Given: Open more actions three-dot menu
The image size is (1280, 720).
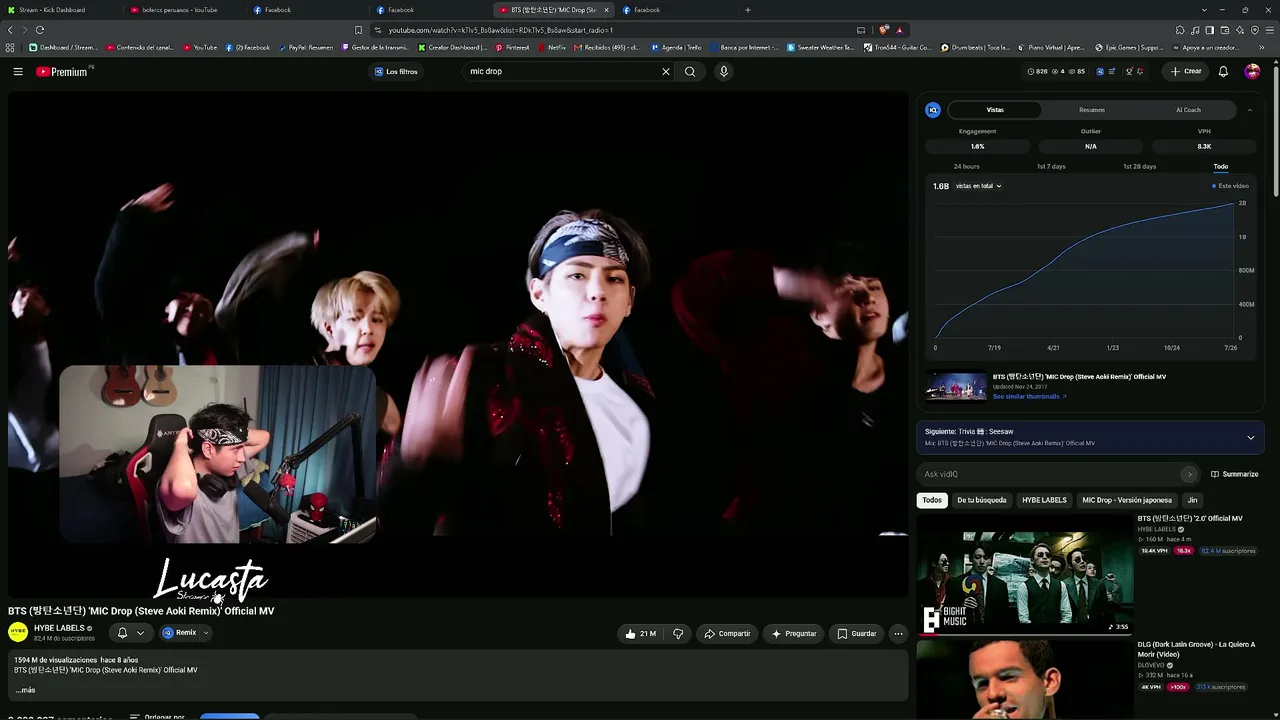Looking at the screenshot, I should tap(898, 633).
